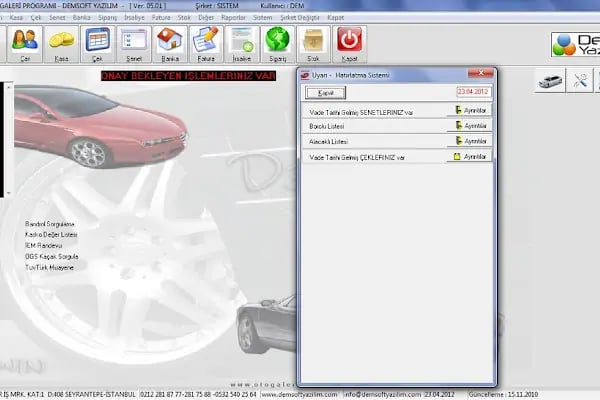Screen dimensions: 600x400
Task: Click the date field 23.04.2012
Action: [473, 92]
